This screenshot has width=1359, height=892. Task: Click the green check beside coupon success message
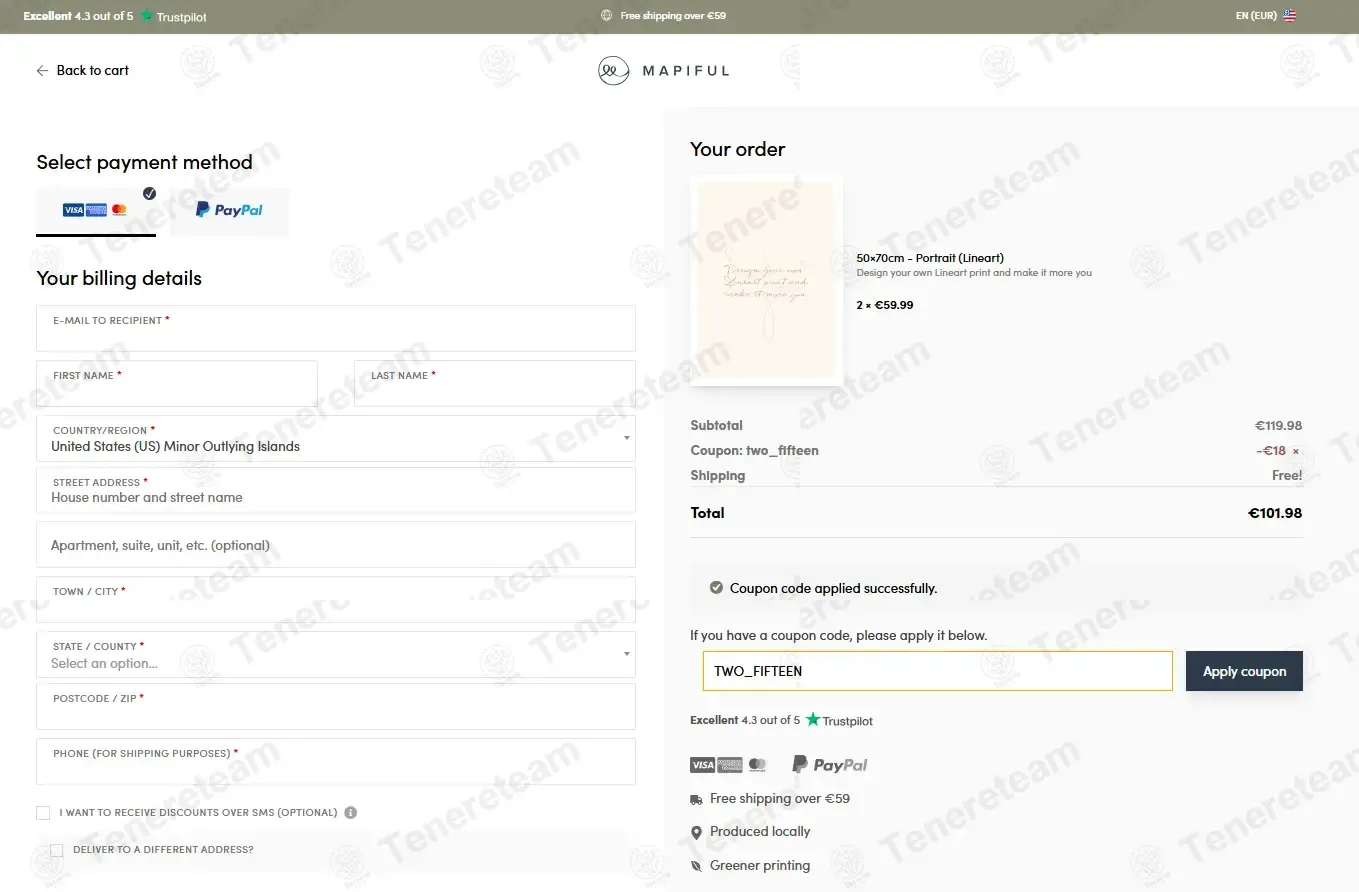716,588
